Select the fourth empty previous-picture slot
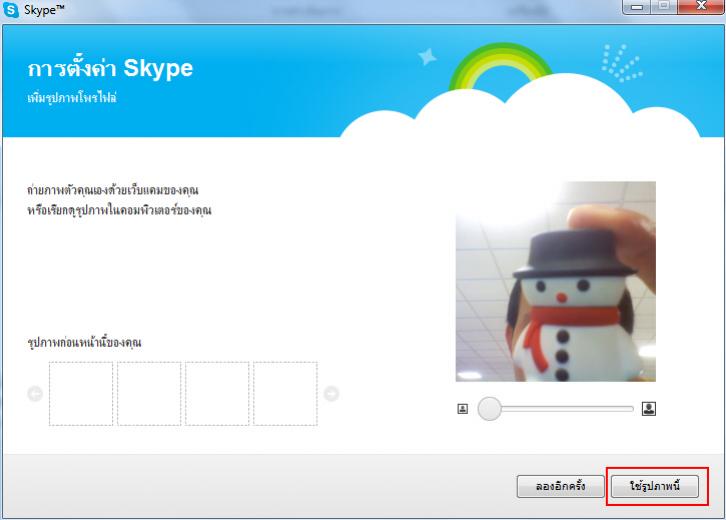This screenshot has height=520, width=726. click(285, 394)
